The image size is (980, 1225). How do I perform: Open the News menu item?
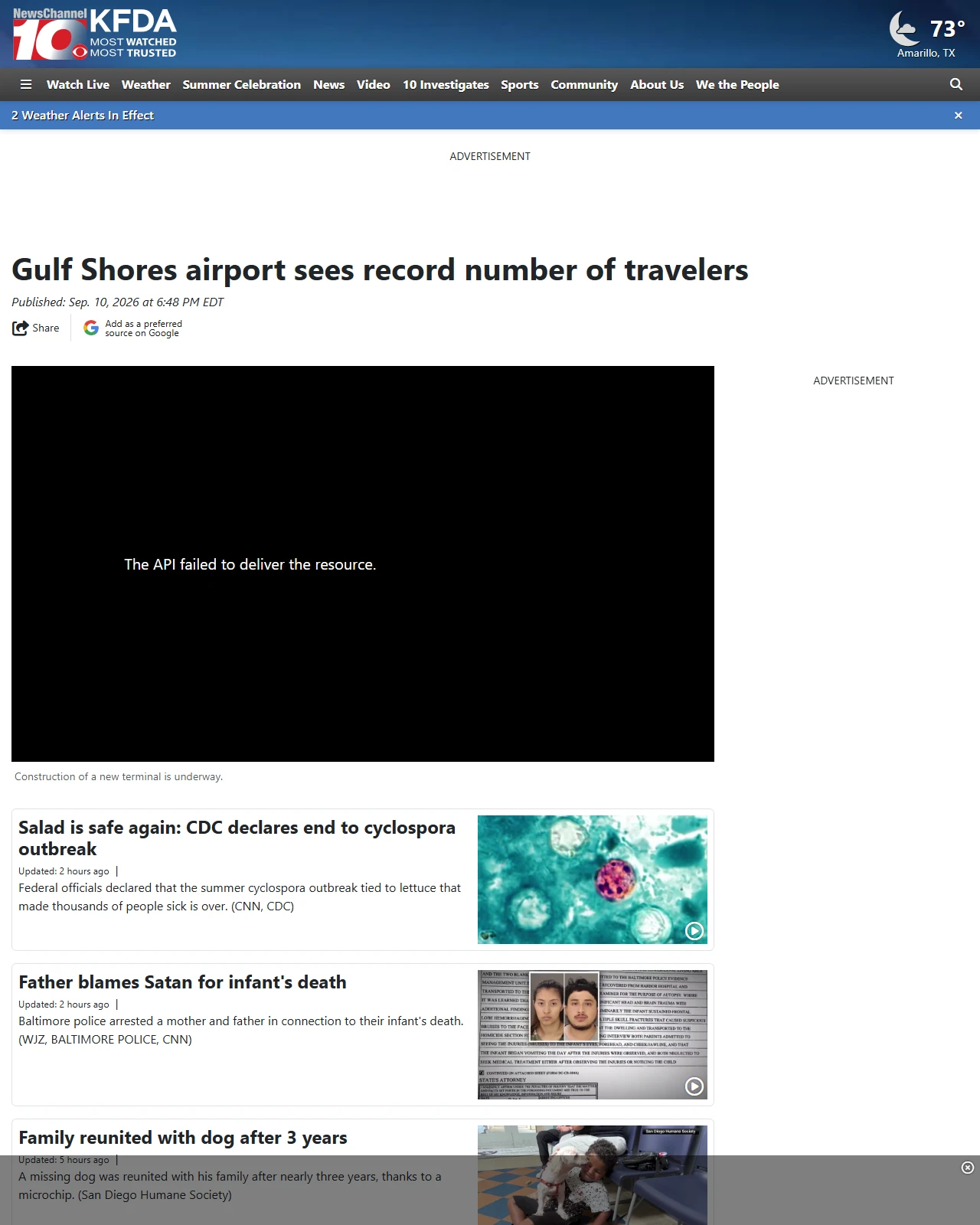[x=329, y=85]
